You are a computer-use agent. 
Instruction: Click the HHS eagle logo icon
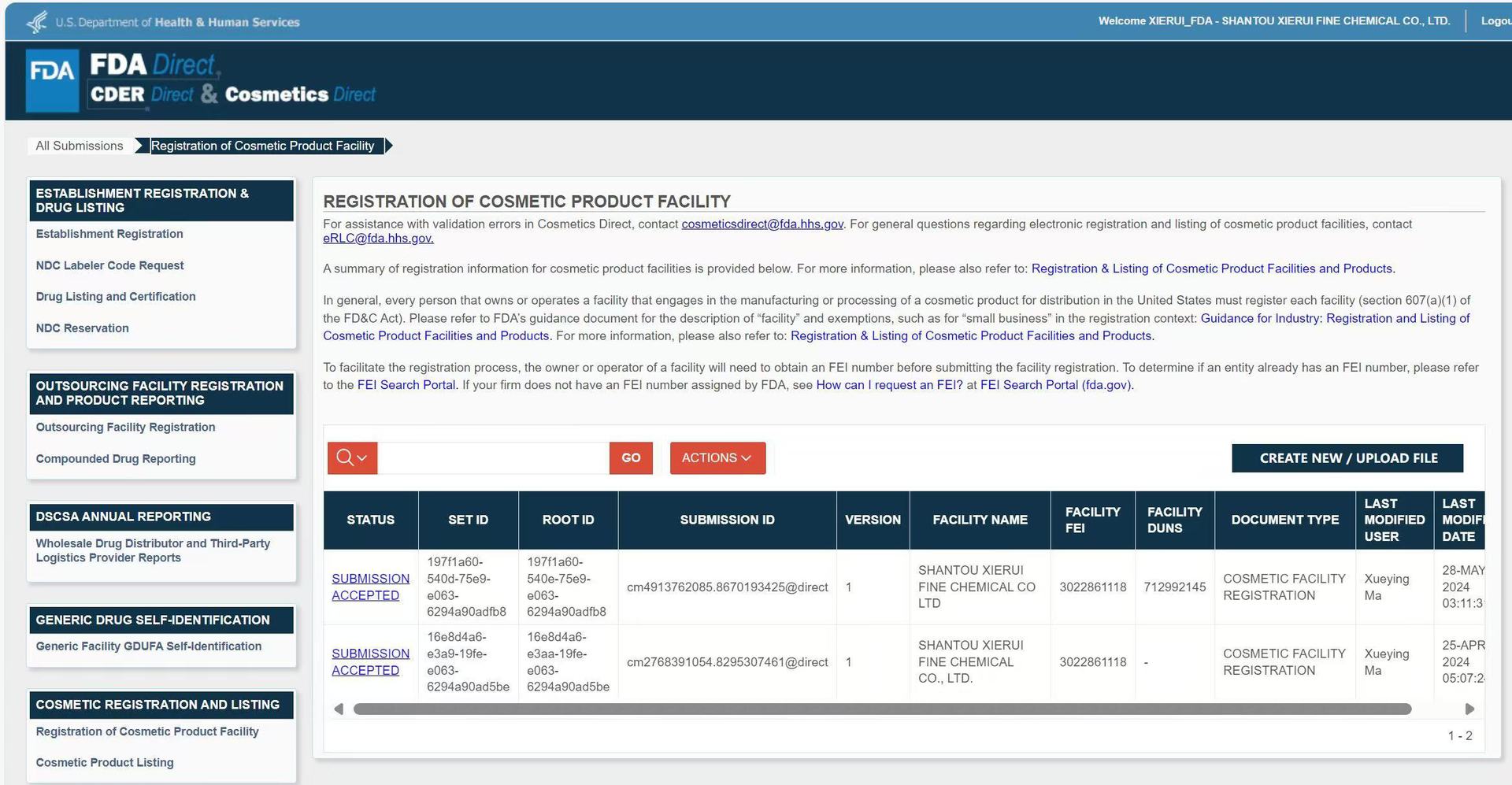pos(37,22)
